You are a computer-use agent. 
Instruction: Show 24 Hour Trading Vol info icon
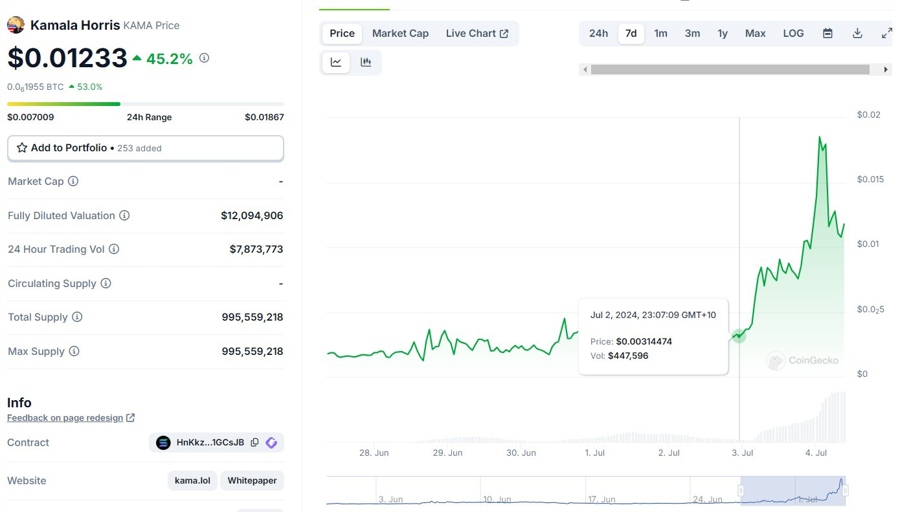[x=114, y=249]
